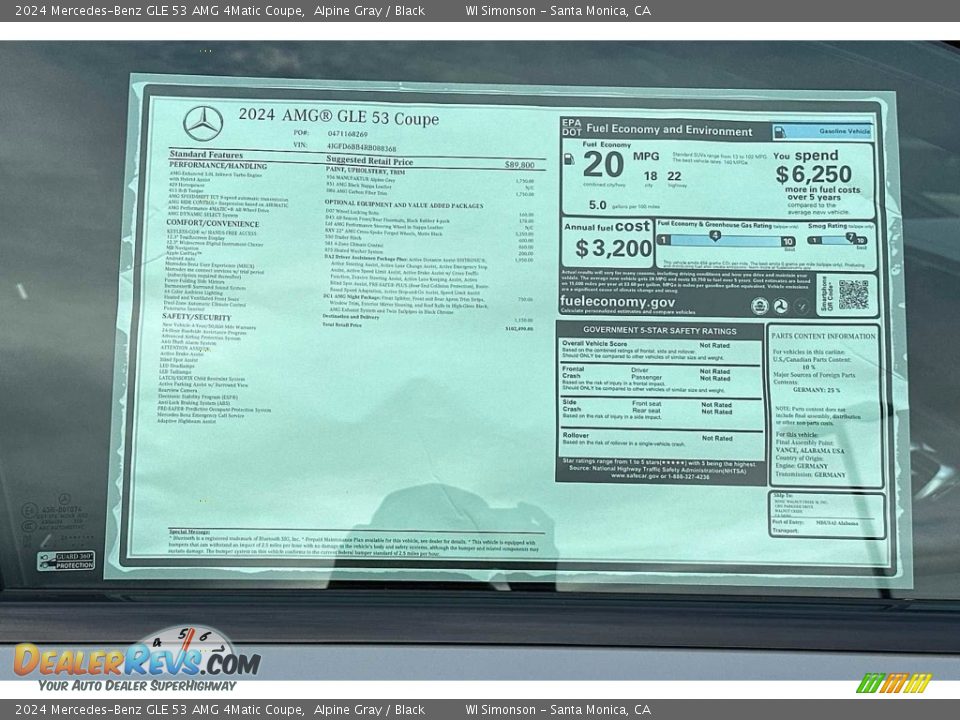Screen dimensions: 960x720
Task: Click the highway MPG value '22'
Action: click(674, 176)
